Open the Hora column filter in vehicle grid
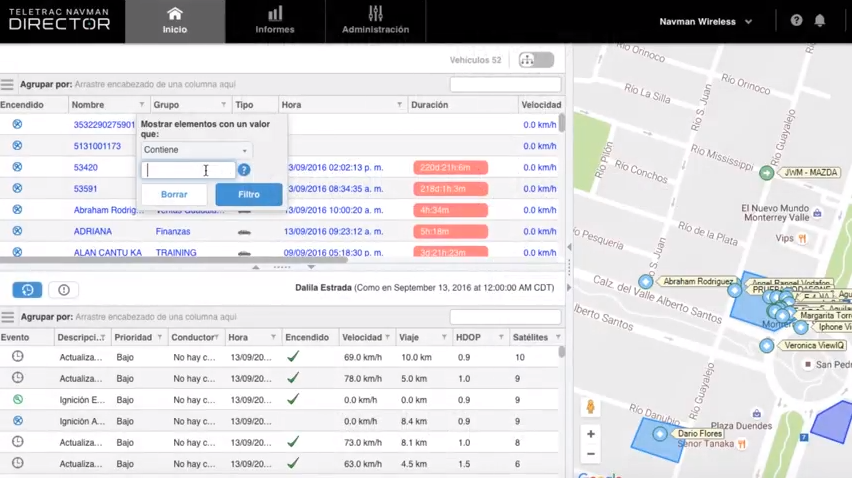852x479 pixels. [x=399, y=105]
